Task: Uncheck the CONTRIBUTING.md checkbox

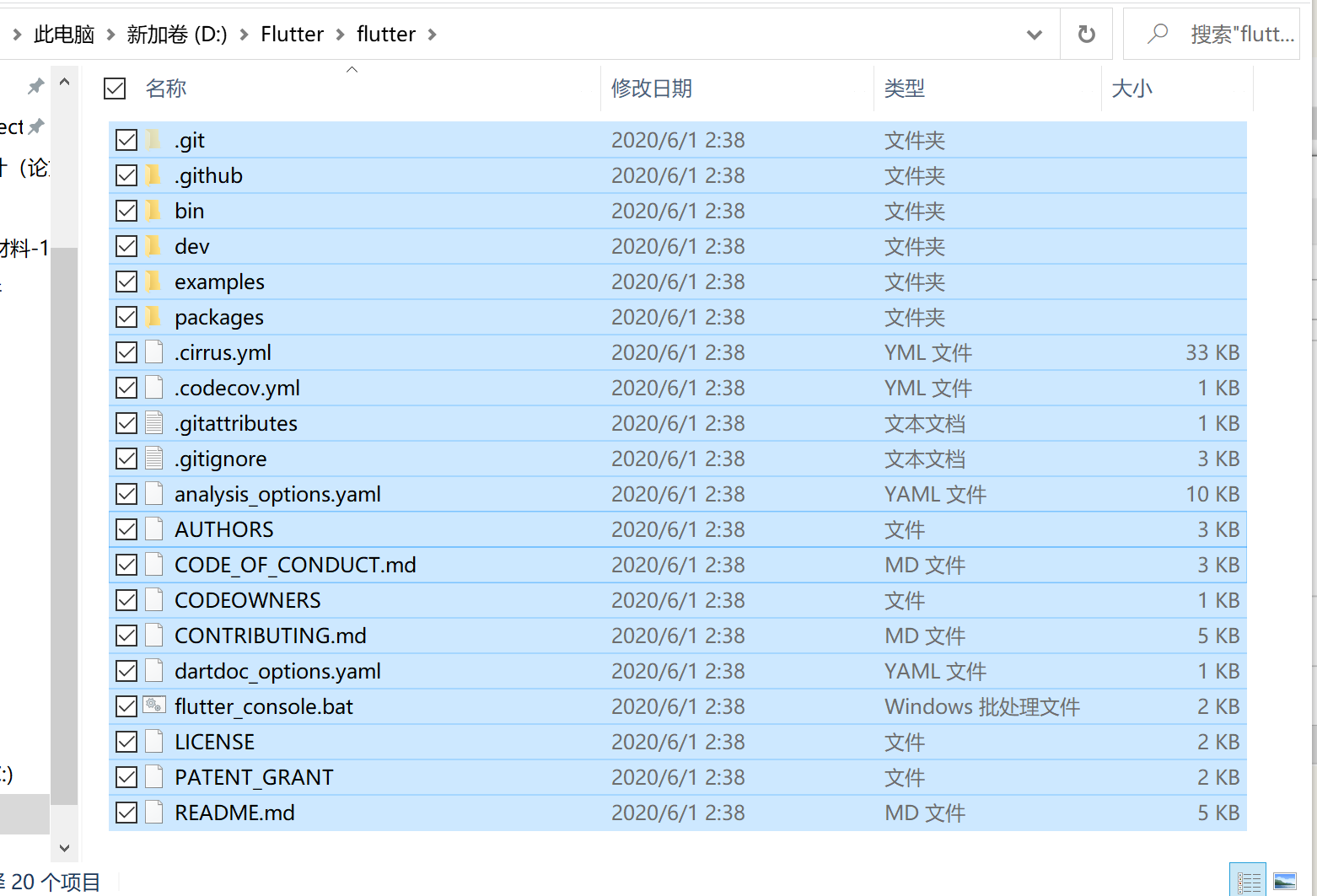Action: 126,636
